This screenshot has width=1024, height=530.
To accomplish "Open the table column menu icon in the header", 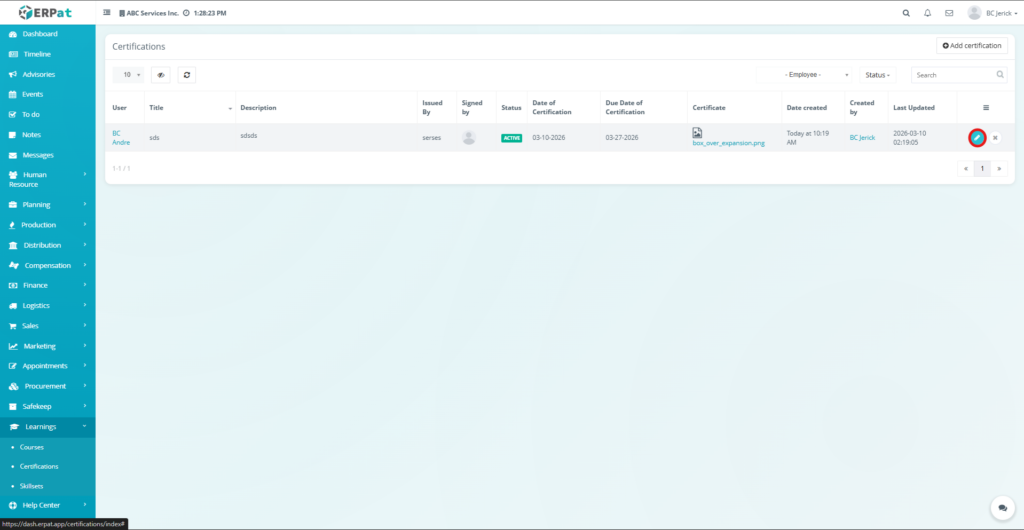I will click(986, 107).
